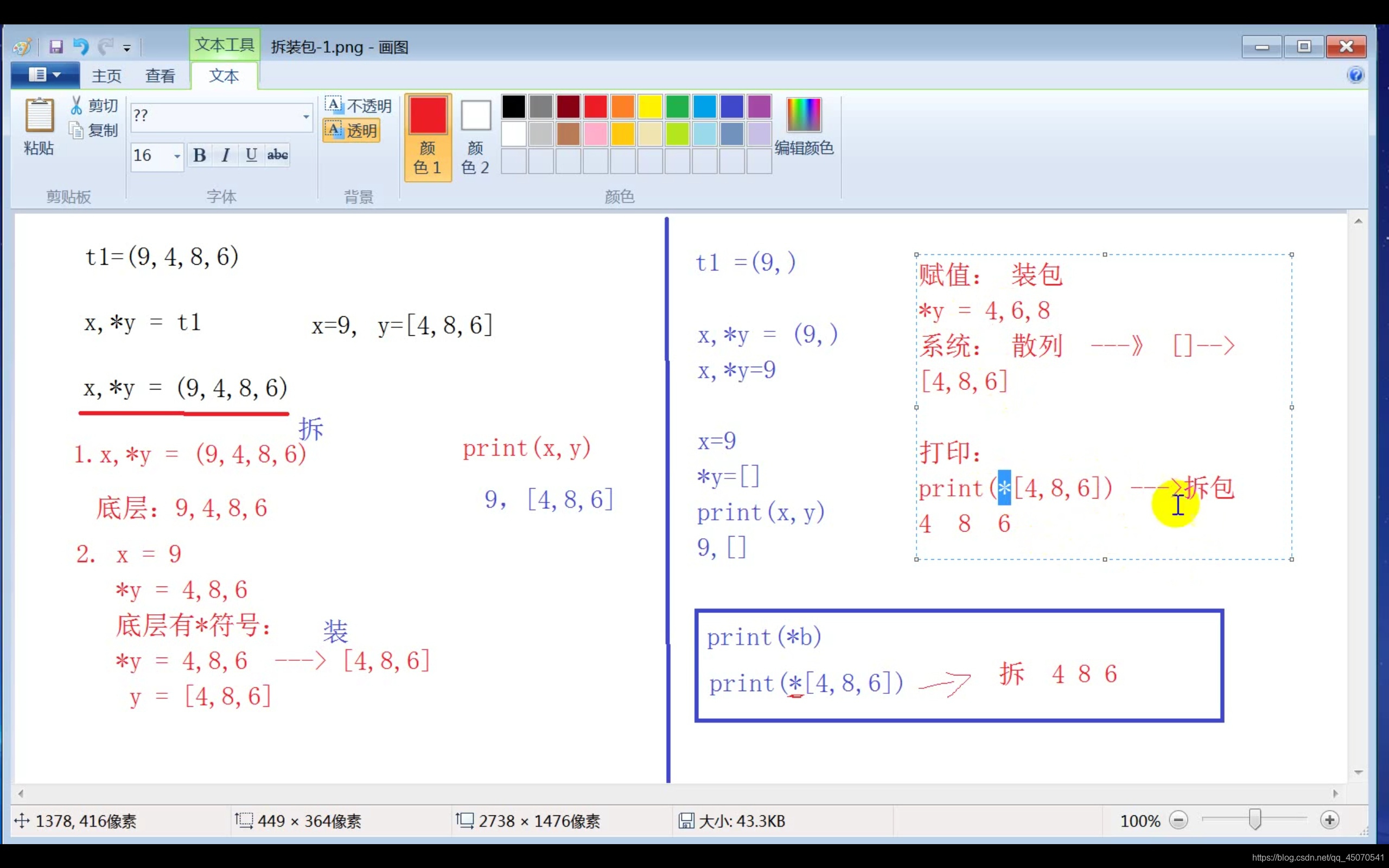This screenshot has height=868, width=1389.
Task: Click the zoom in plus button
Action: (x=1329, y=820)
